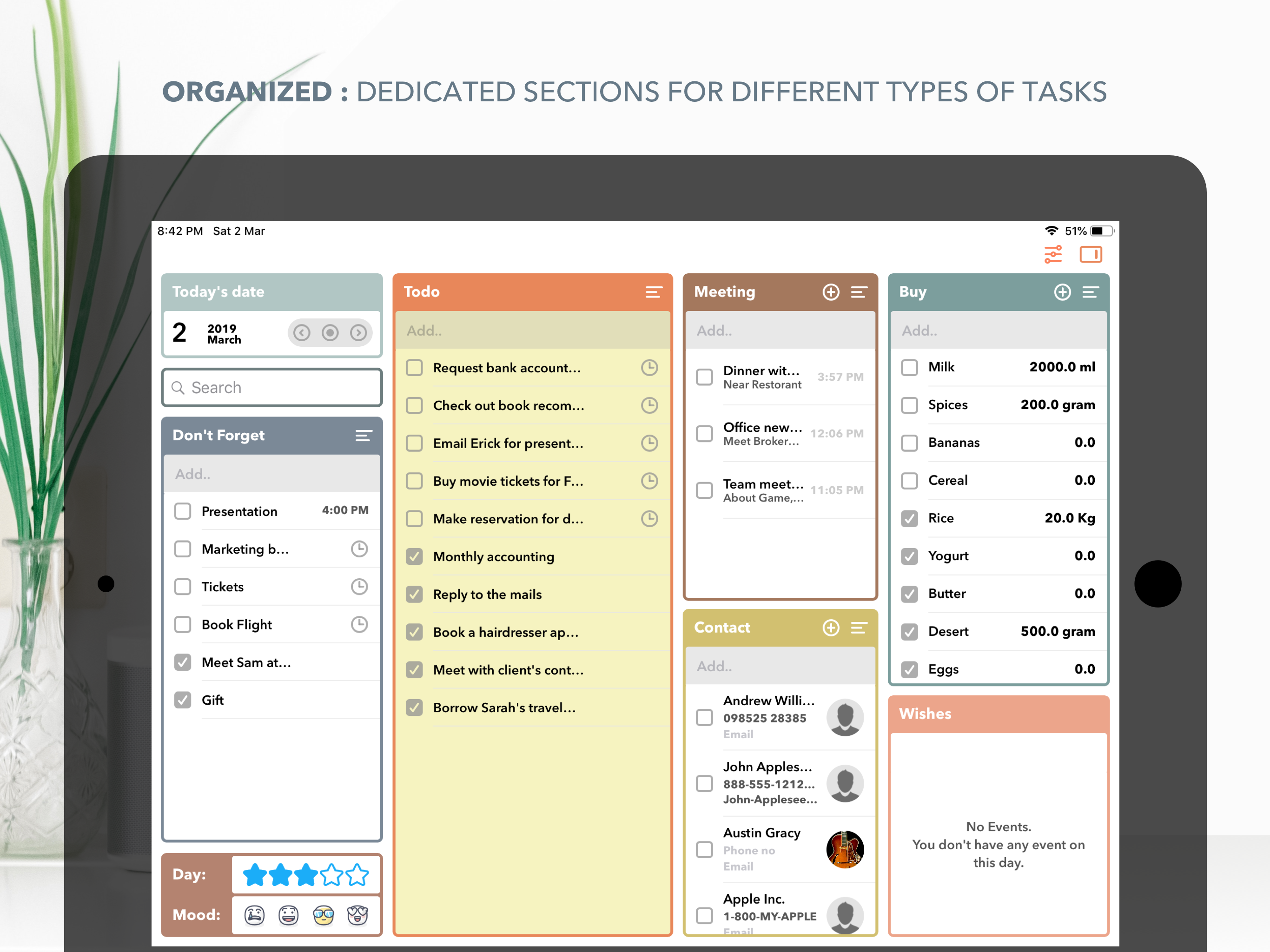The image size is (1270, 952).
Task: Add a new Contact with plus icon
Action: tap(831, 628)
